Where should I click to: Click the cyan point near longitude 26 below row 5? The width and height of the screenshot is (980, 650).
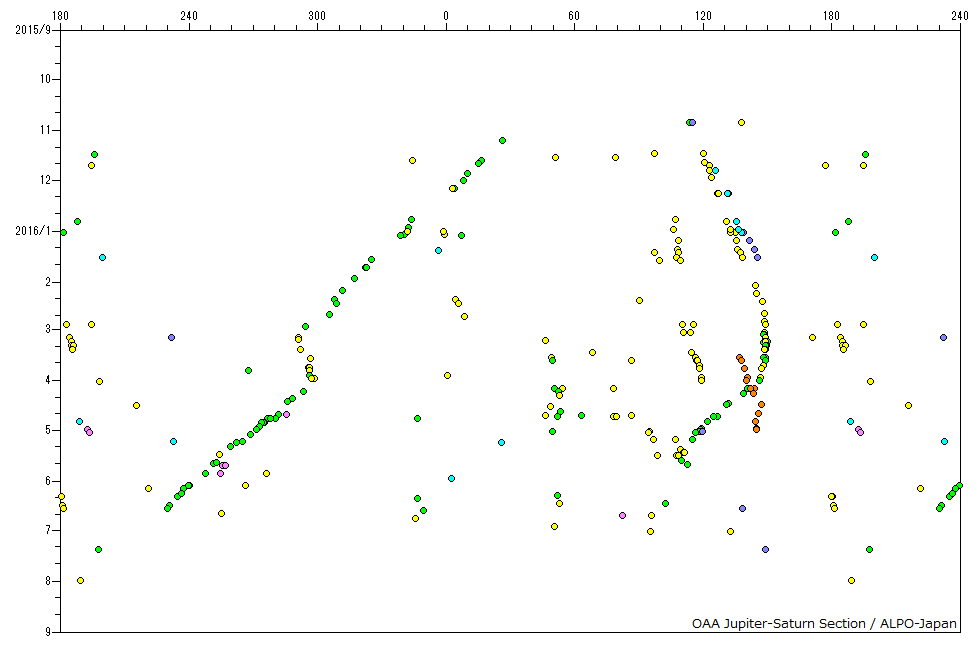click(x=501, y=442)
